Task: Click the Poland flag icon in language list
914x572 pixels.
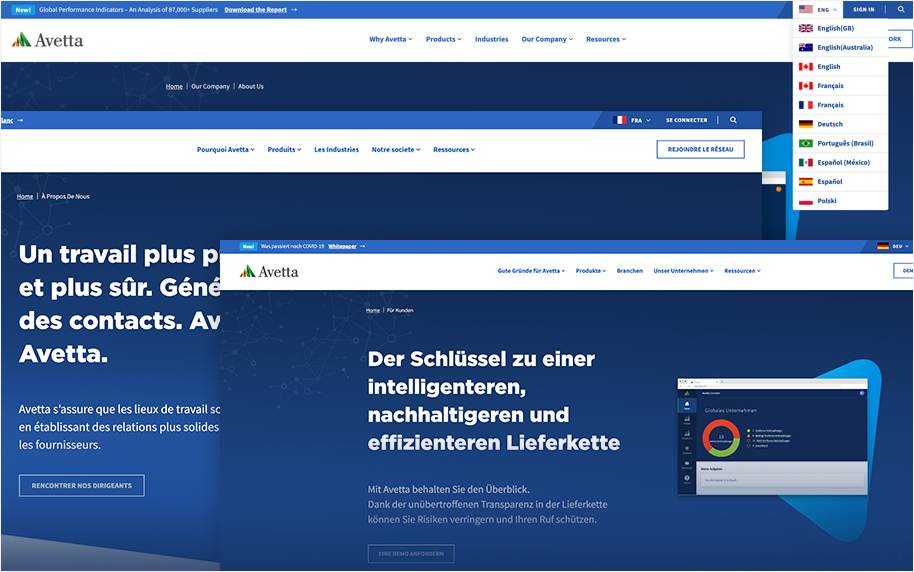Action: (x=806, y=201)
